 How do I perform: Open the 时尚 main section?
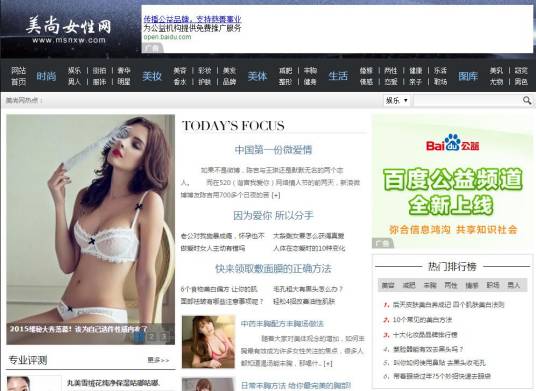tap(46, 76)
